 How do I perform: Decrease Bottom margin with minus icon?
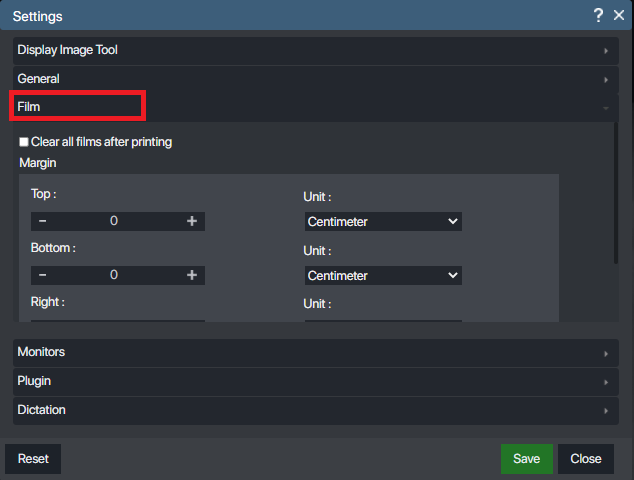[x=43, y=275]
